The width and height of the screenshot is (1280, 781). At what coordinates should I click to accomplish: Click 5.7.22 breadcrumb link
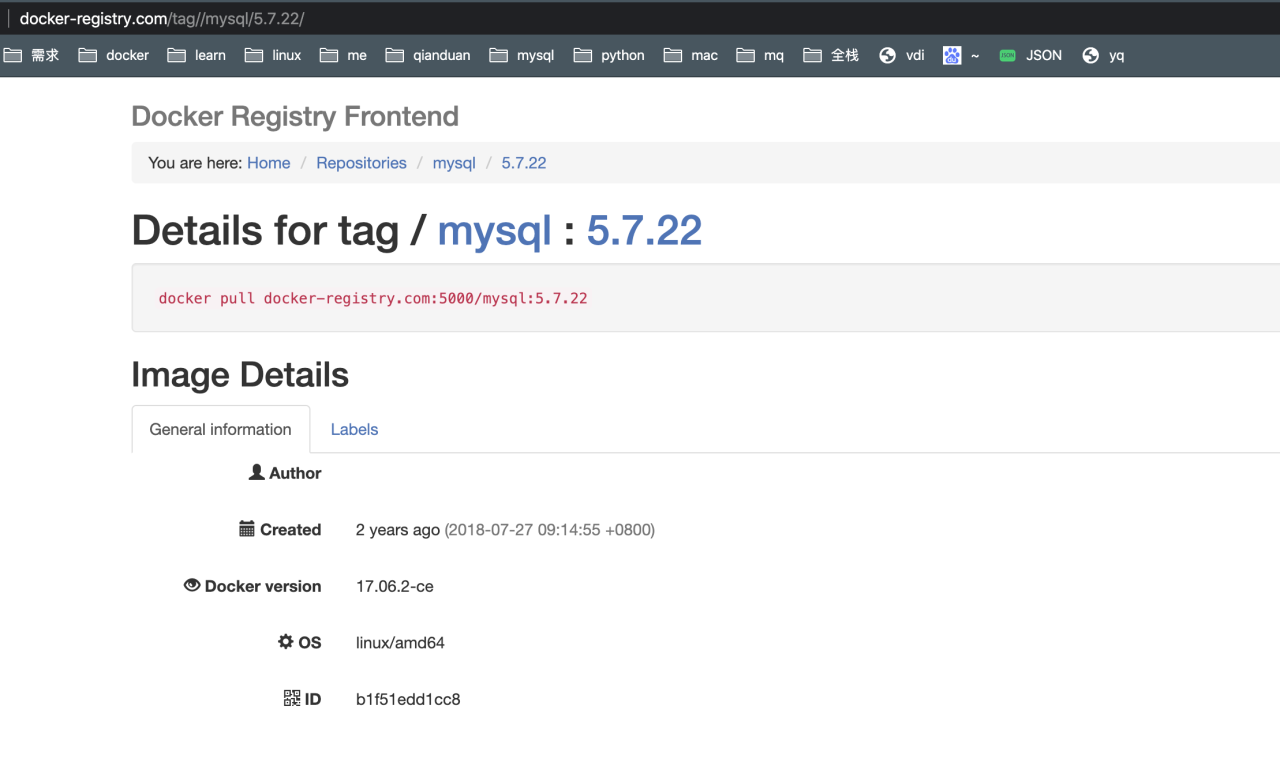click(x=524, y=163)
